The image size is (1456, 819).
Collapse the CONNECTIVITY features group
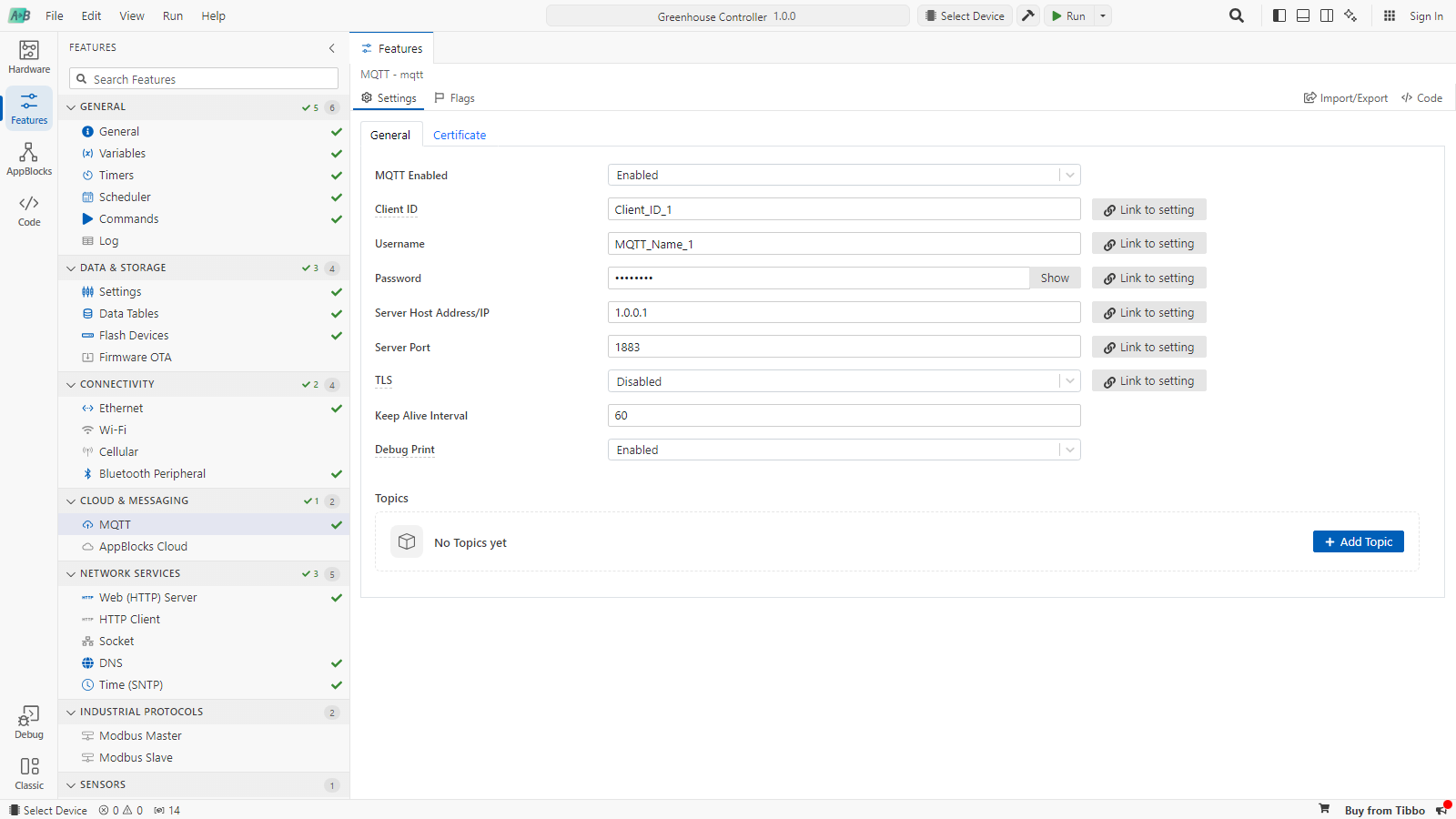[x=71, y=385]
